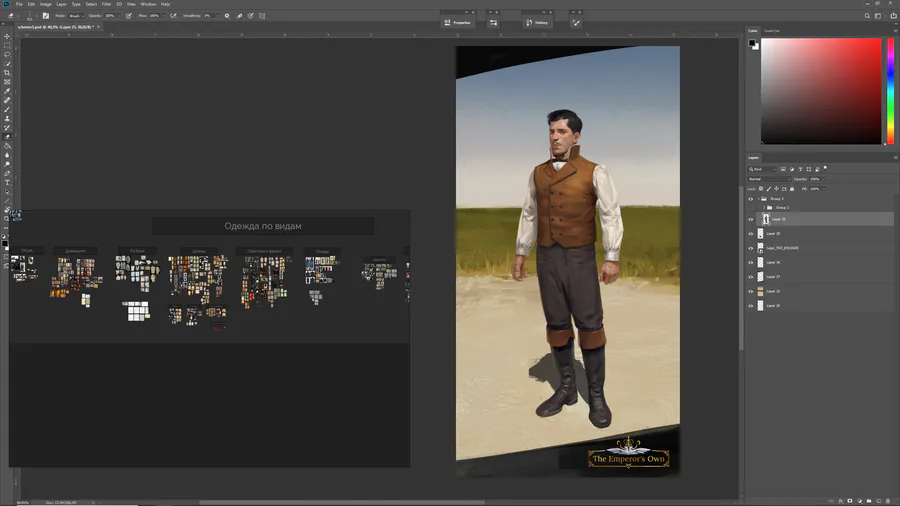Open the layer Opacity dropdown
This screenshot has width=900, height=506.
pos(824,179)
